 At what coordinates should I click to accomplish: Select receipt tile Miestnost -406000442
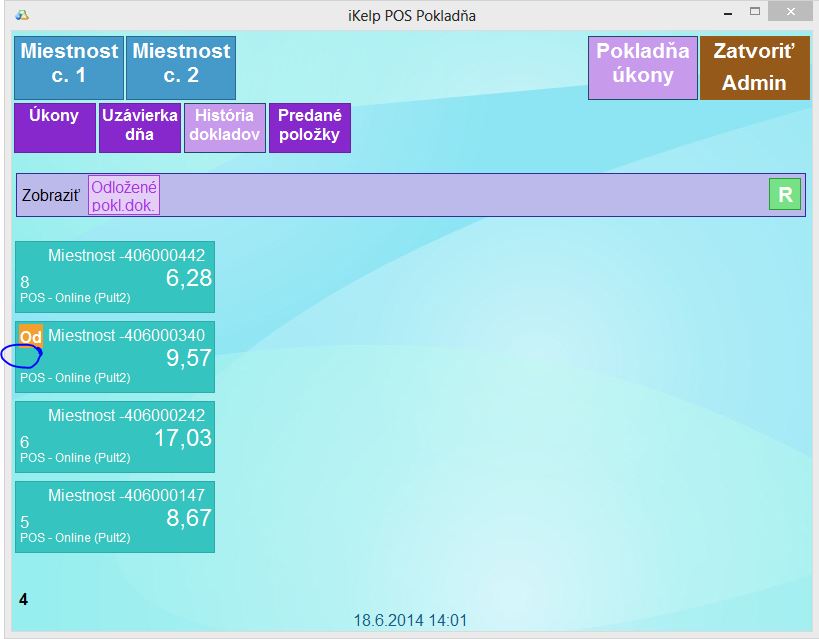click(115, 277)
